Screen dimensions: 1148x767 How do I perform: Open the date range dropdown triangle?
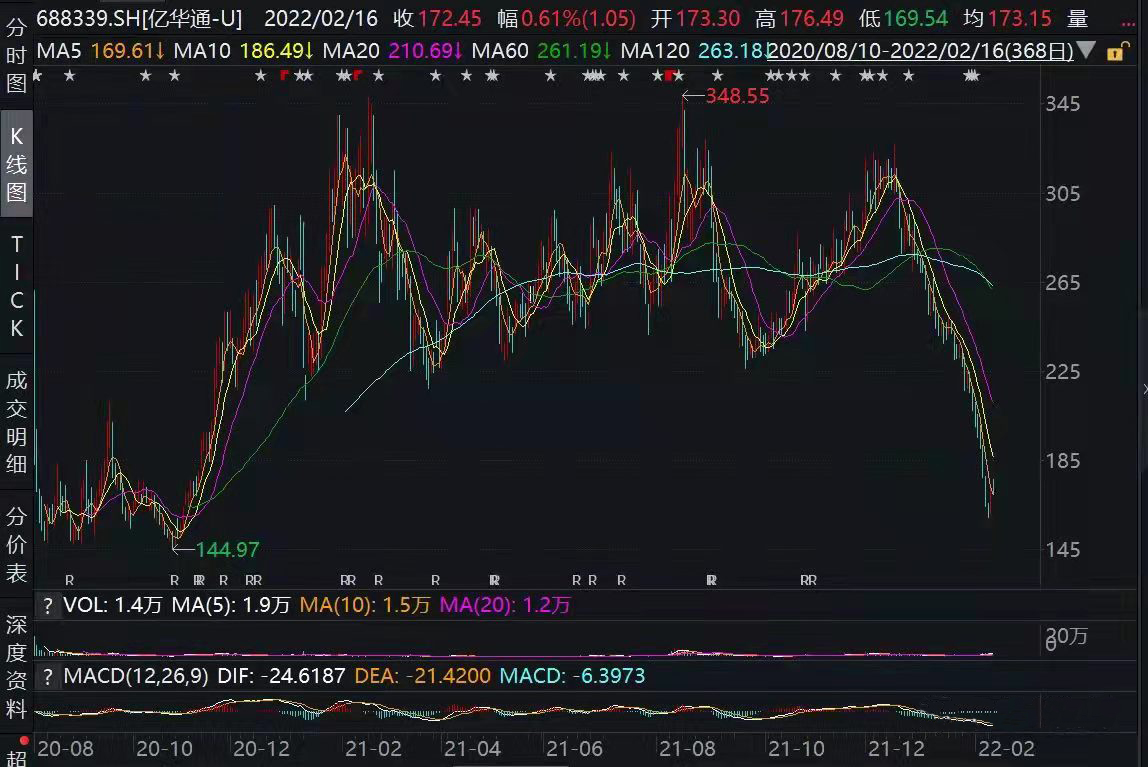[1086, 50]
